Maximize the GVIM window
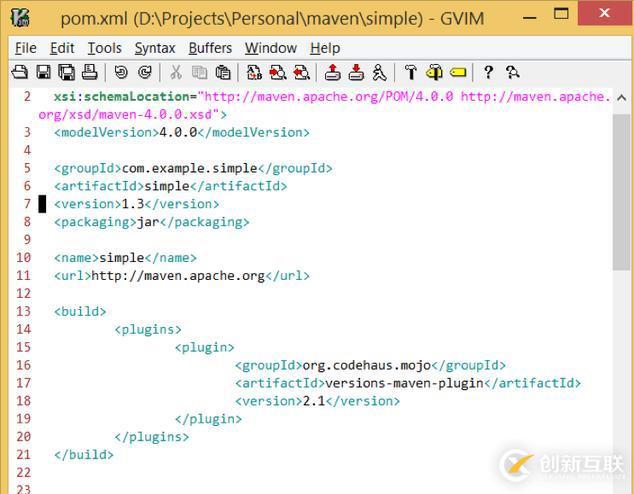The height and width of the screenshot is (494, 634). click(x=561, y=14)
